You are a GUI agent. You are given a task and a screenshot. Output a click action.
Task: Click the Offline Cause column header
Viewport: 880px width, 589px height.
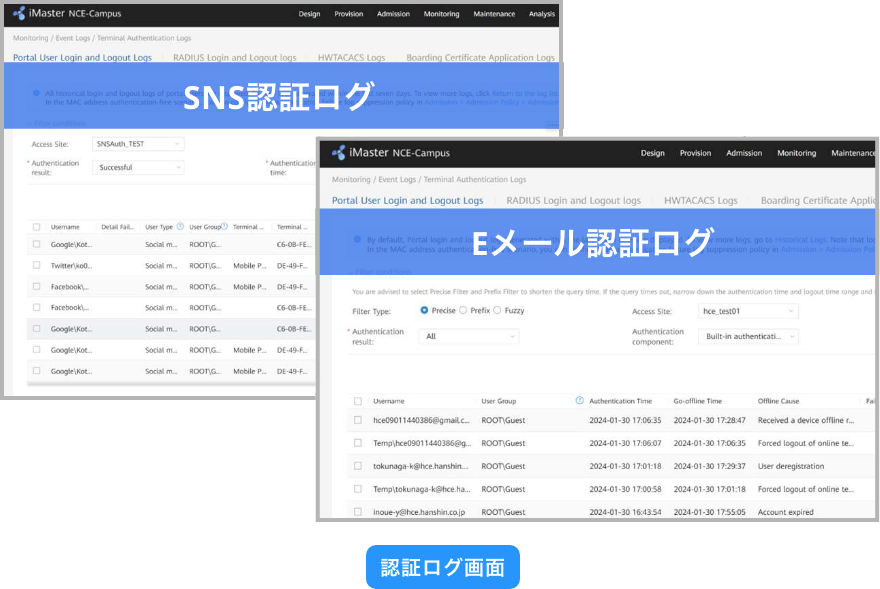[x=778, y=401]
